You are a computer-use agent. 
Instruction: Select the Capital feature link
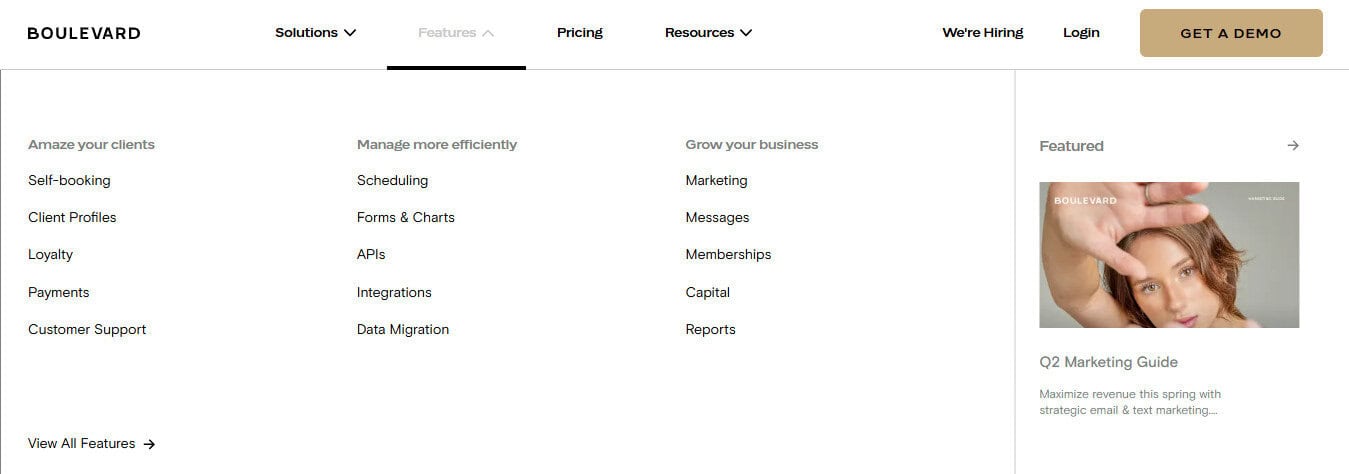click(x=708, y=293)
